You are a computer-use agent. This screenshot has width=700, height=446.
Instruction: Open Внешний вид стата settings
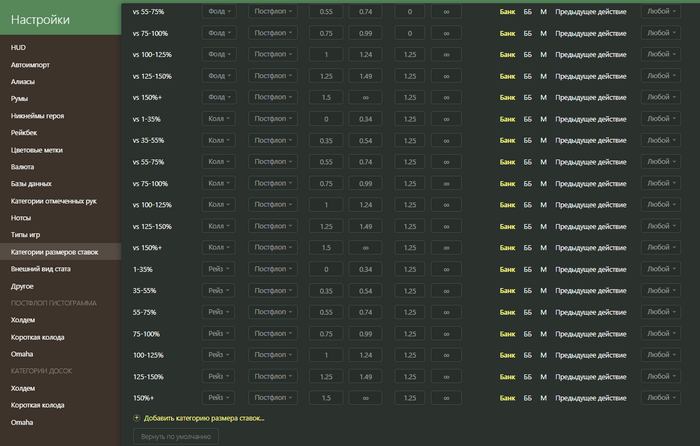tap(41, 269)
